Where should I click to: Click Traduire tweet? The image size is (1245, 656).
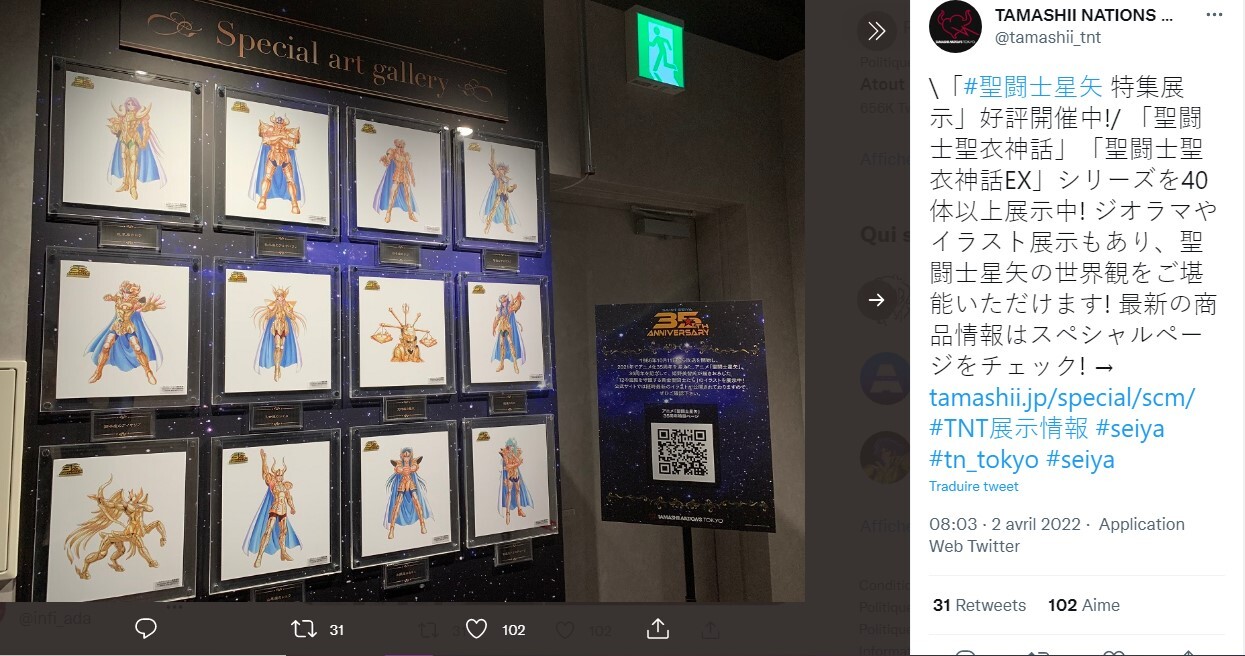click(x=974, y=486)
